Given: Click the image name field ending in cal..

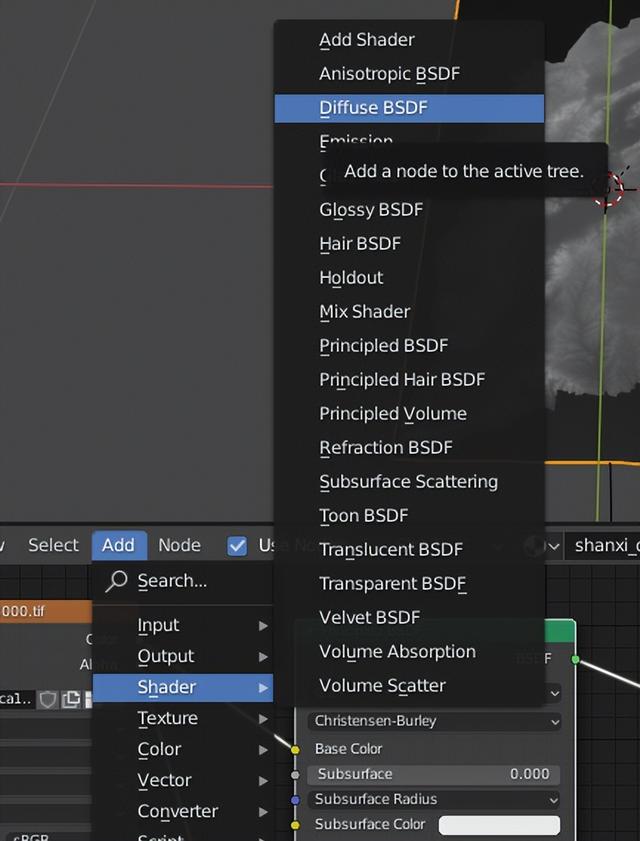Looking at the screenshot, I should coord(18,699).
